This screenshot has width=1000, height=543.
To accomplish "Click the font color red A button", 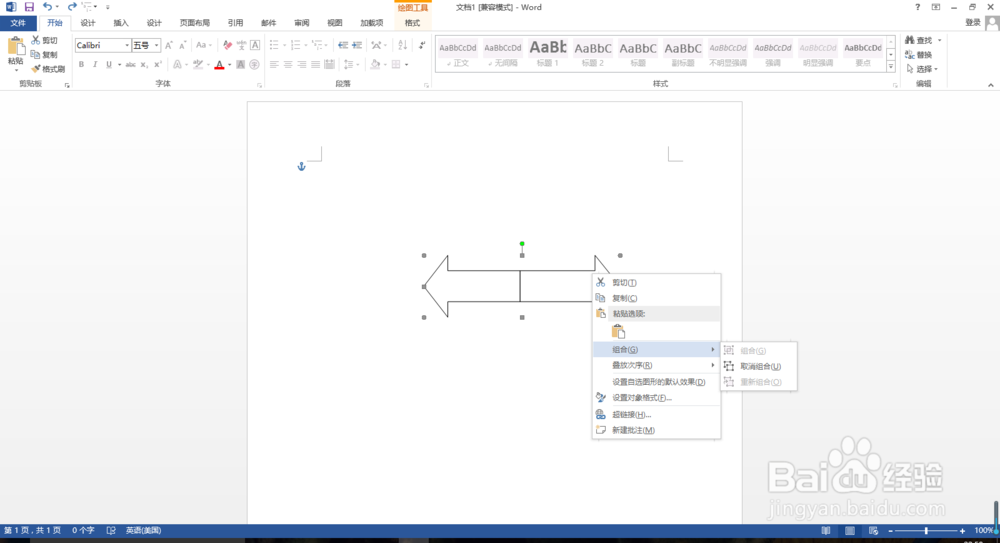I will [219, 64].
